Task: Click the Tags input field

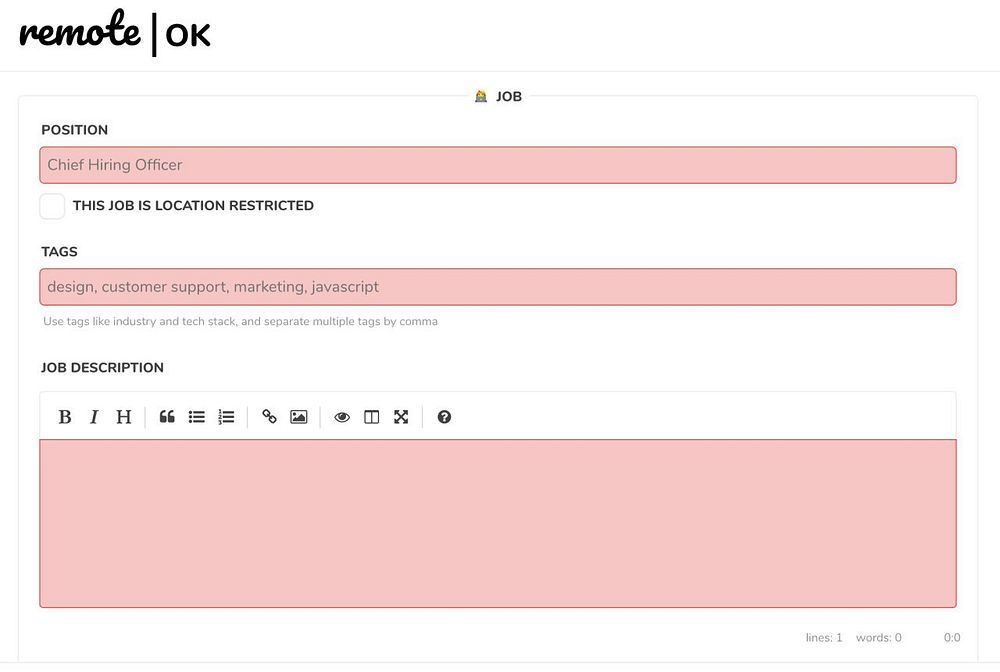Action: (497, 287)
